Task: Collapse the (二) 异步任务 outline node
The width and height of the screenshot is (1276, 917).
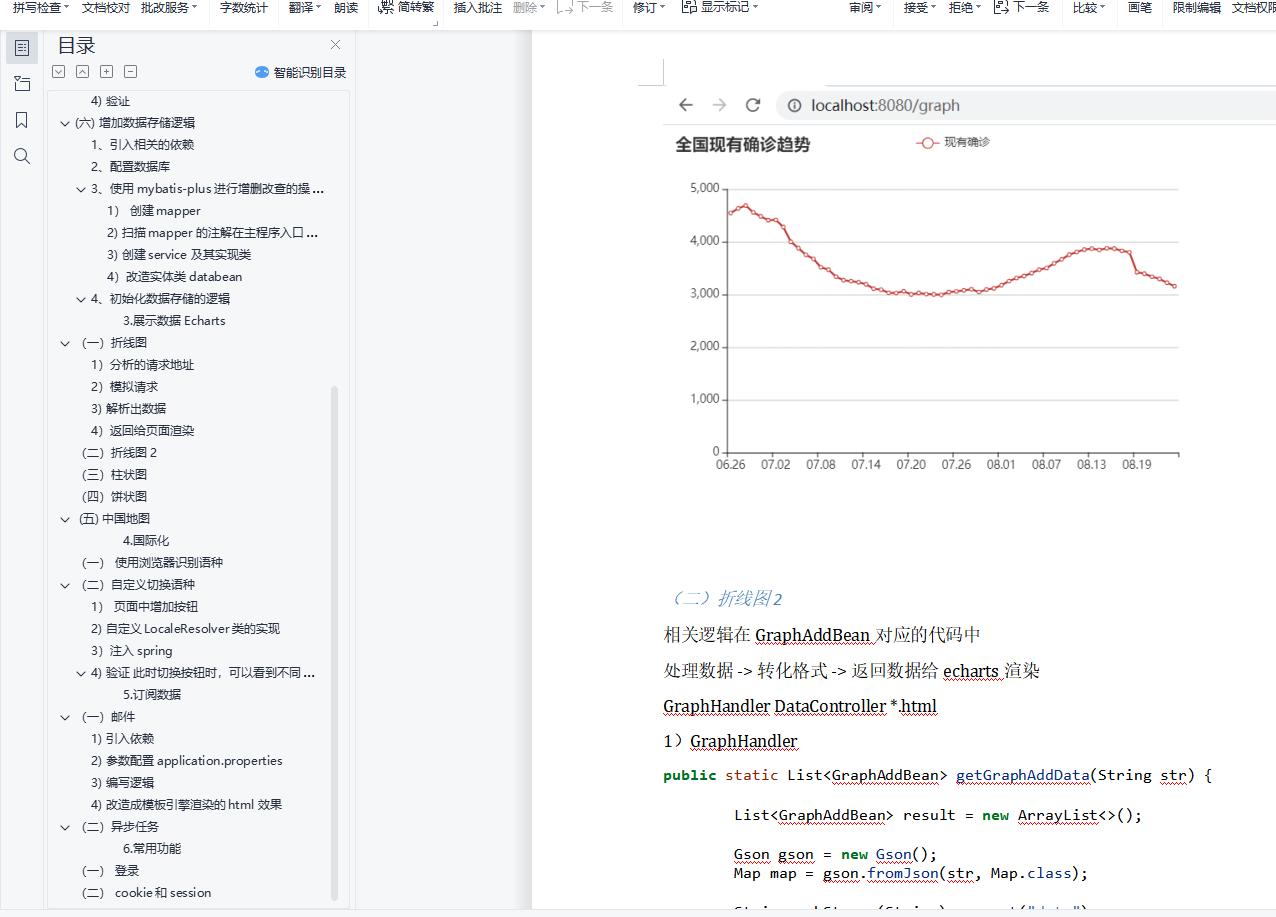Action: pyautogui.click(x=66, y=827)
